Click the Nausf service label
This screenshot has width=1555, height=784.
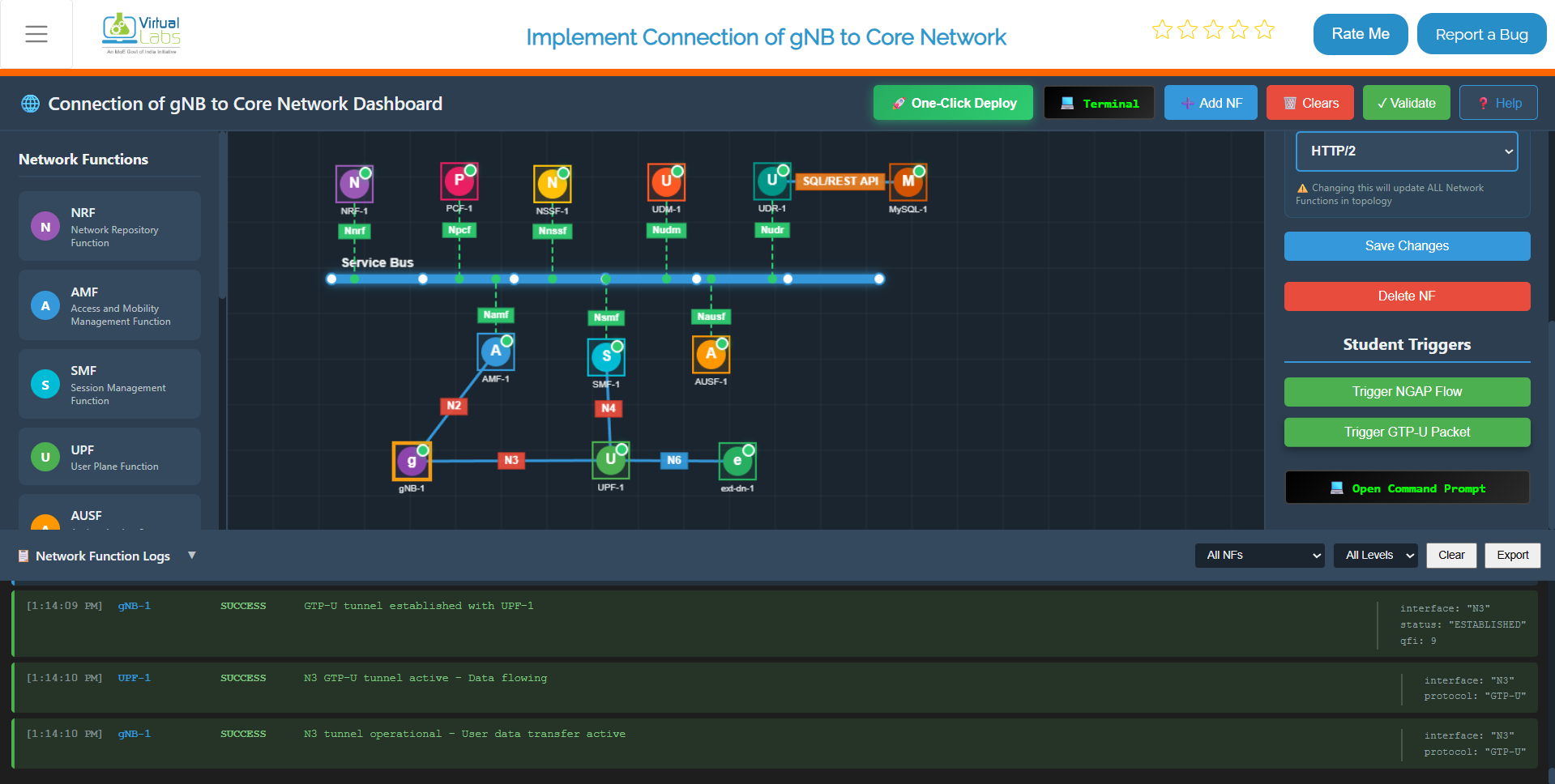click(x=711, y=317)
